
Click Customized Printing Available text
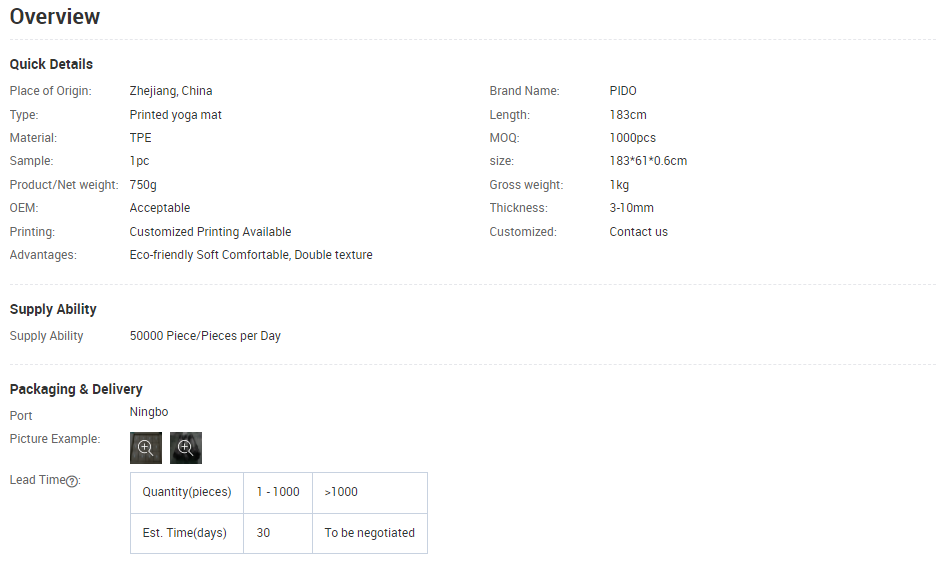tap(210, 232)
